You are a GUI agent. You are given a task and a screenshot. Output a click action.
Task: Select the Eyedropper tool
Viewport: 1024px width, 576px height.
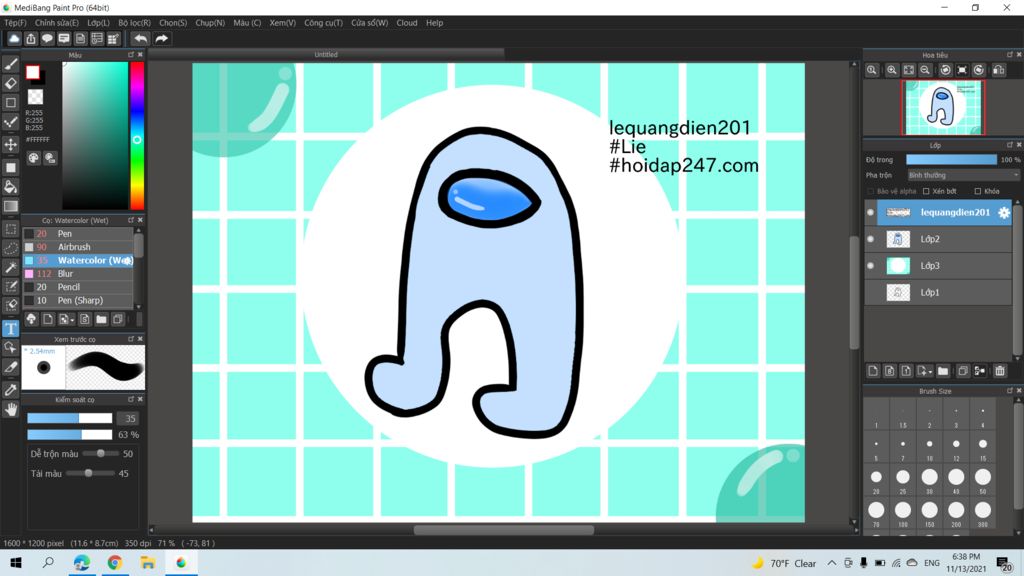click(10, 390)
